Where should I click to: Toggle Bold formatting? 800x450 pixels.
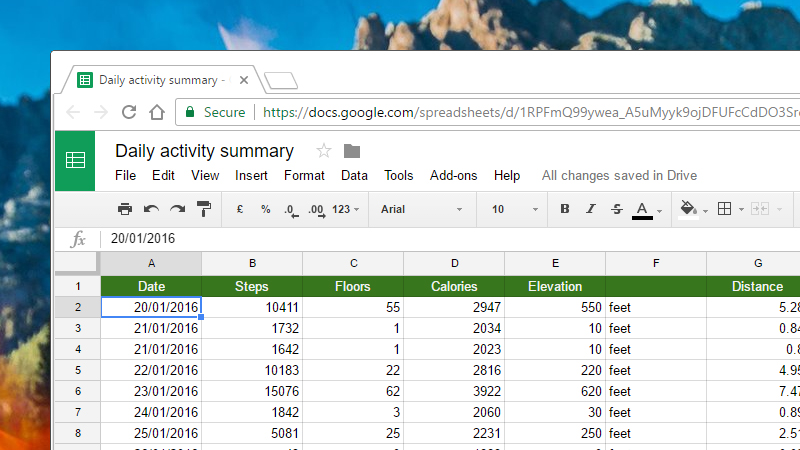pyautogui.click(x=564, y=209)
